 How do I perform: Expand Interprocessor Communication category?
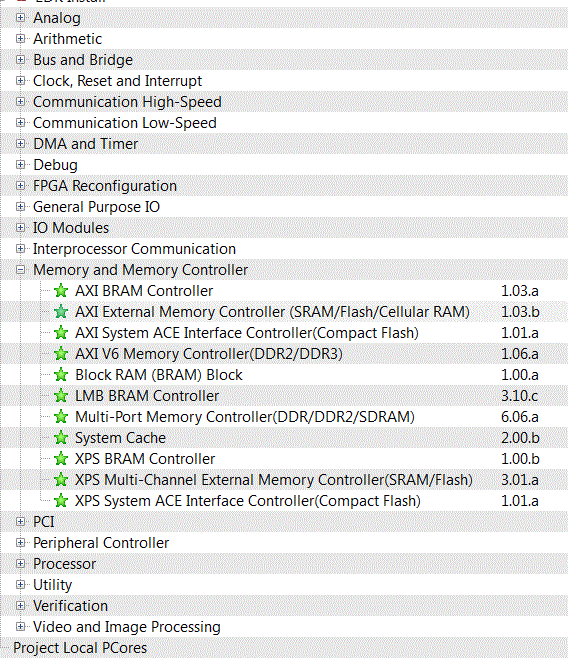pos(20,249)
